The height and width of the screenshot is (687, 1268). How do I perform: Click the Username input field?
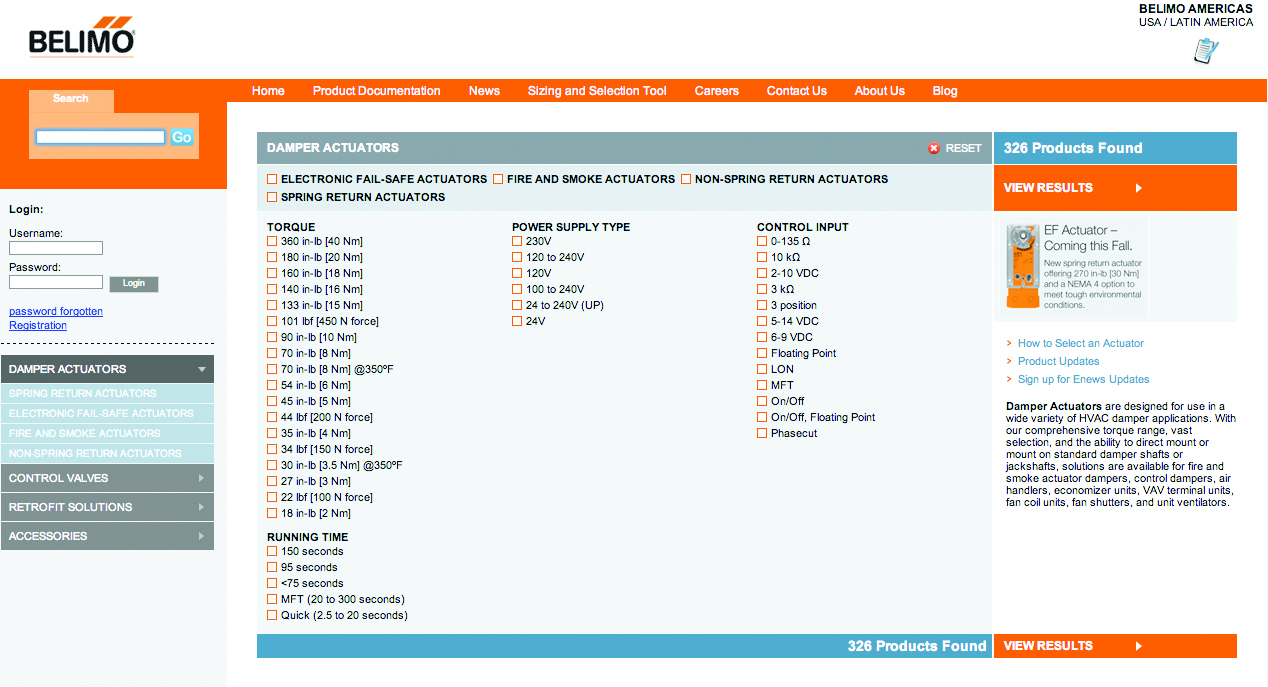[56, 248]
